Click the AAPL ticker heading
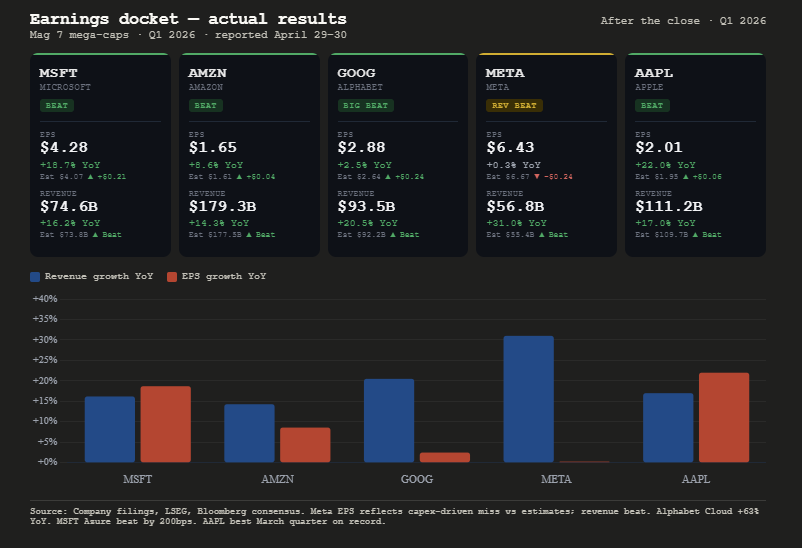802x548 pixels. tap(654, 73)
